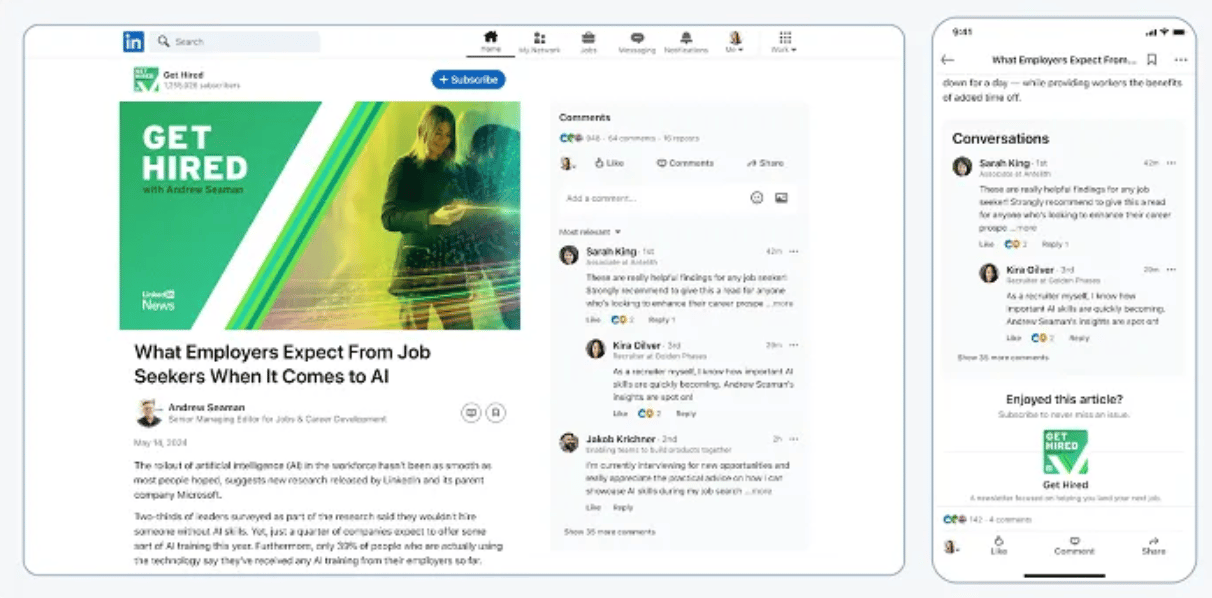The width and height of the screenshot is (1212, 598).
Task: Reply to Sarah King's desktop comment
Action: (x=659, y=320)
